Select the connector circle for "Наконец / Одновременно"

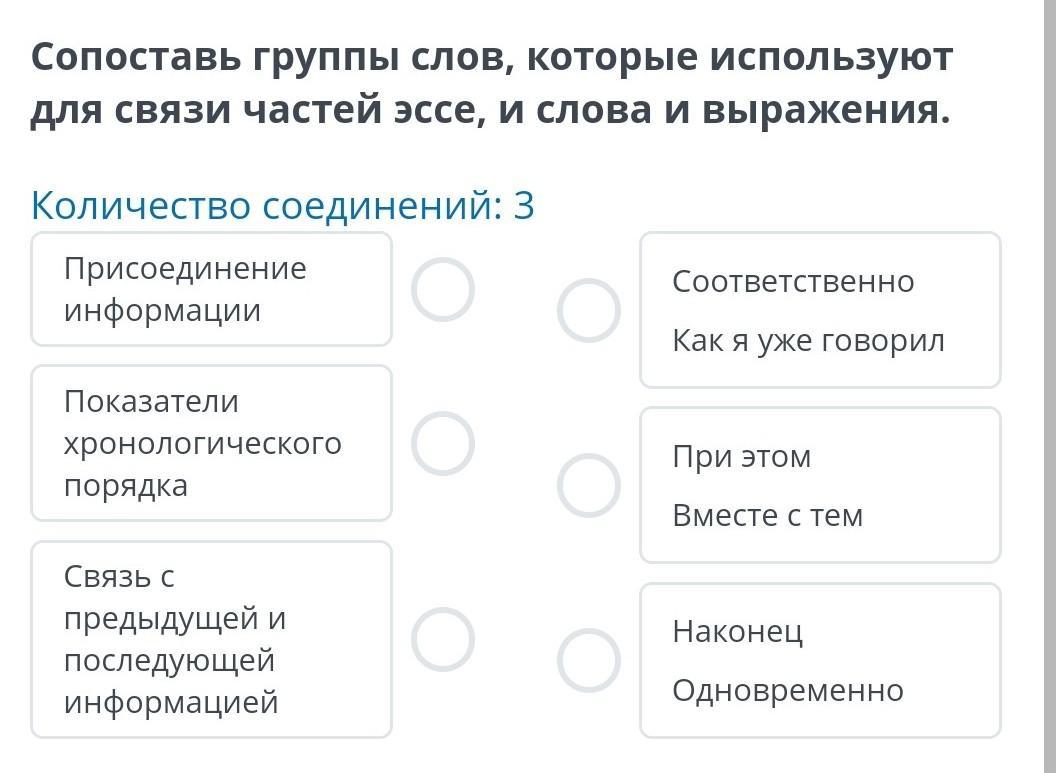point(589,660)
